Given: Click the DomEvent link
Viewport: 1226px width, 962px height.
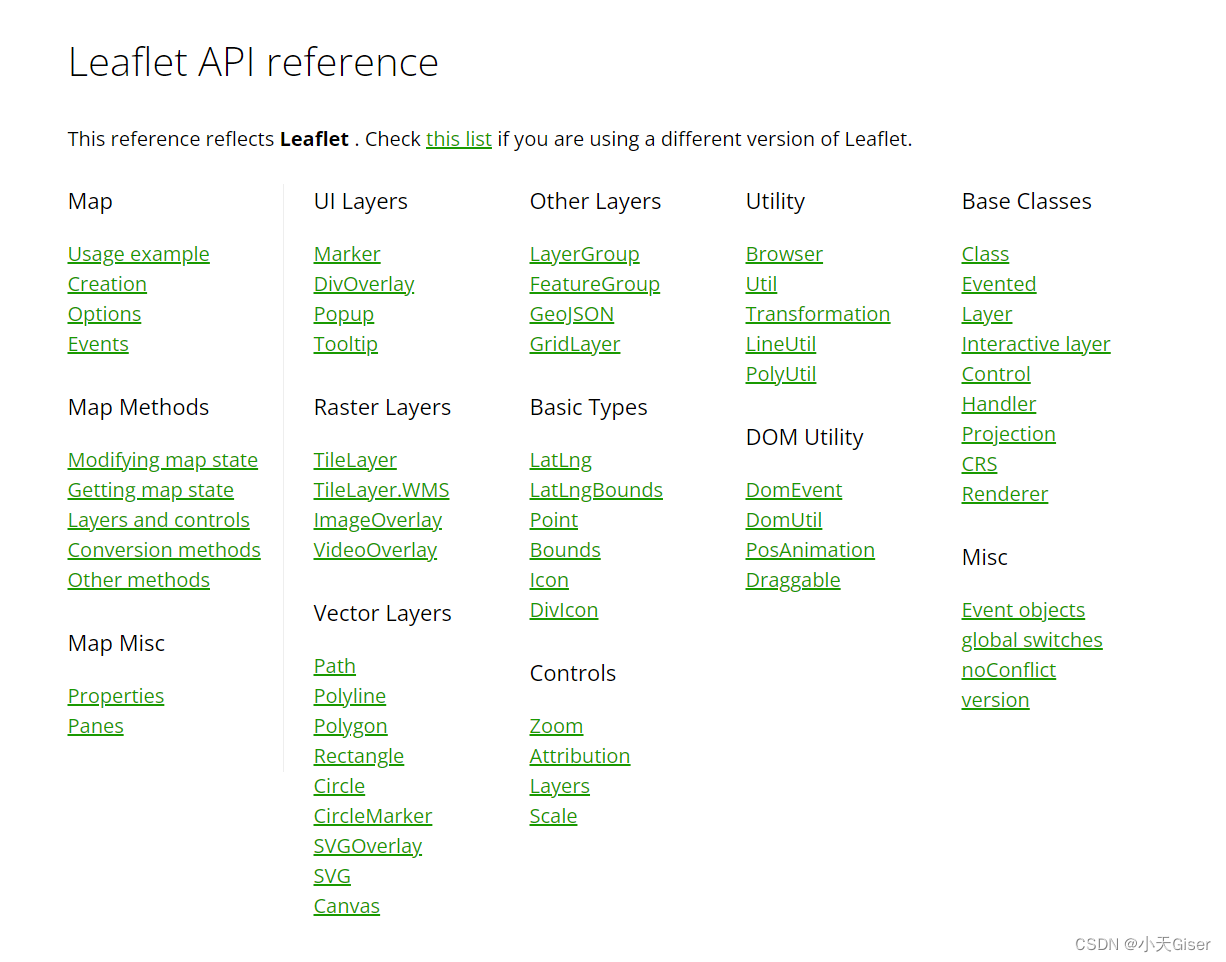Looking at the screenshot, I should (794, 490).
